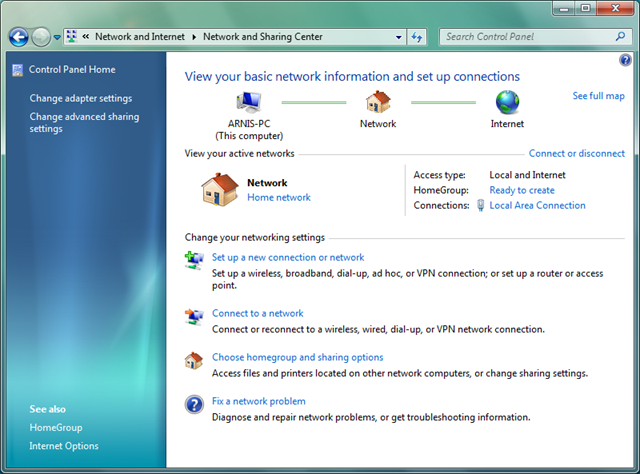Click Fix a network problem link
Viewport: 640px width, 474px height.
pyautogui.click(x=258, y=401)
